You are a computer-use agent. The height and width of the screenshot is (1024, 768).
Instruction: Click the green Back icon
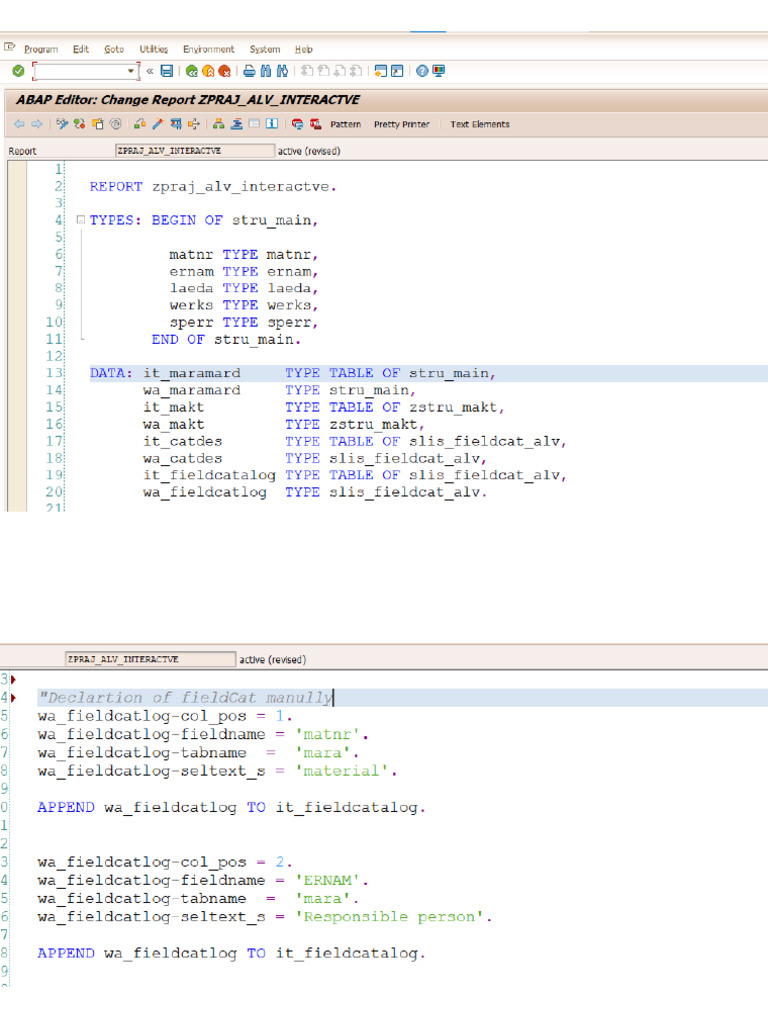[191, 71]
